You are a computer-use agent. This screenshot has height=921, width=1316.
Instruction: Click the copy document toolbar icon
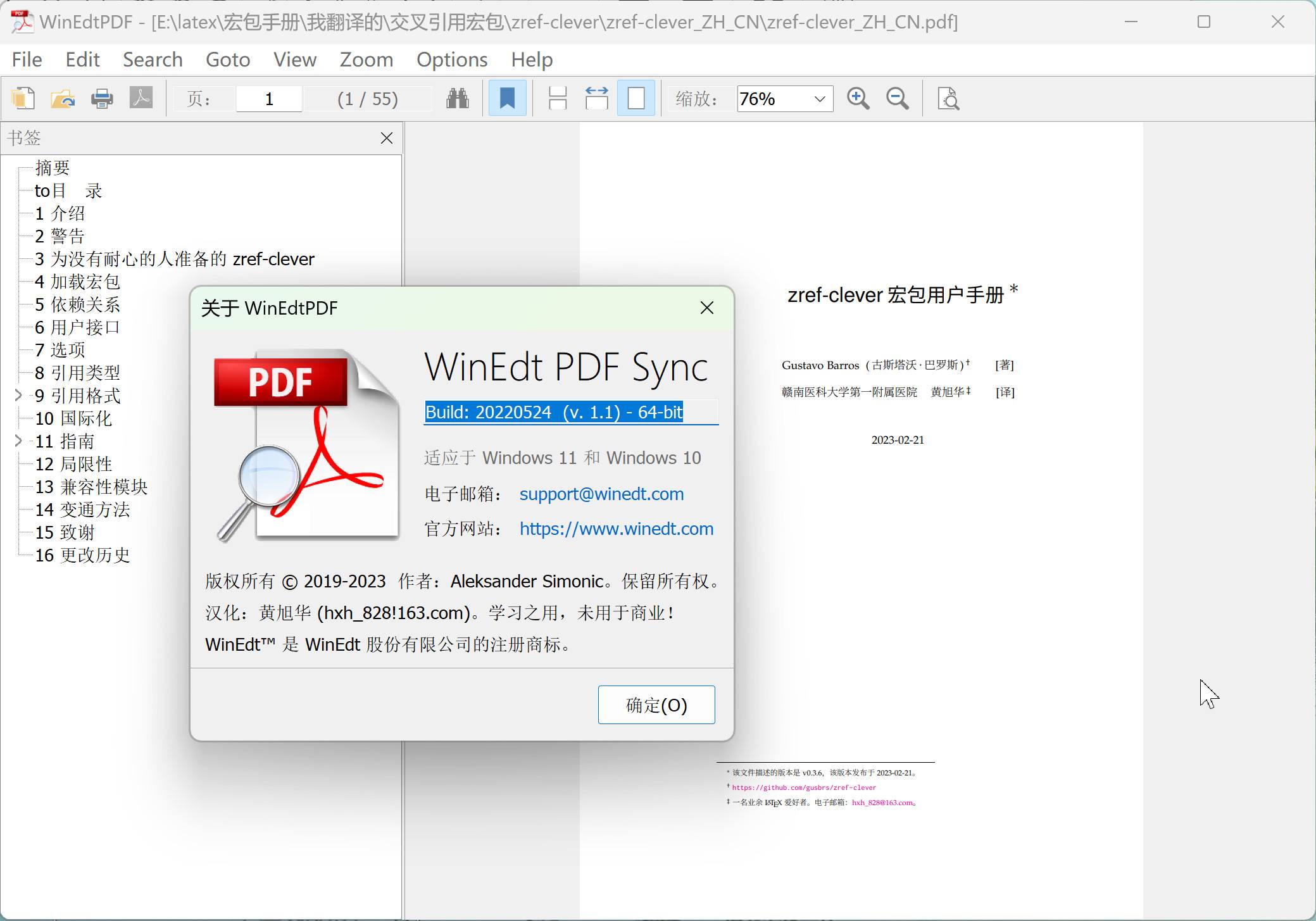click(x=23, y=99)
